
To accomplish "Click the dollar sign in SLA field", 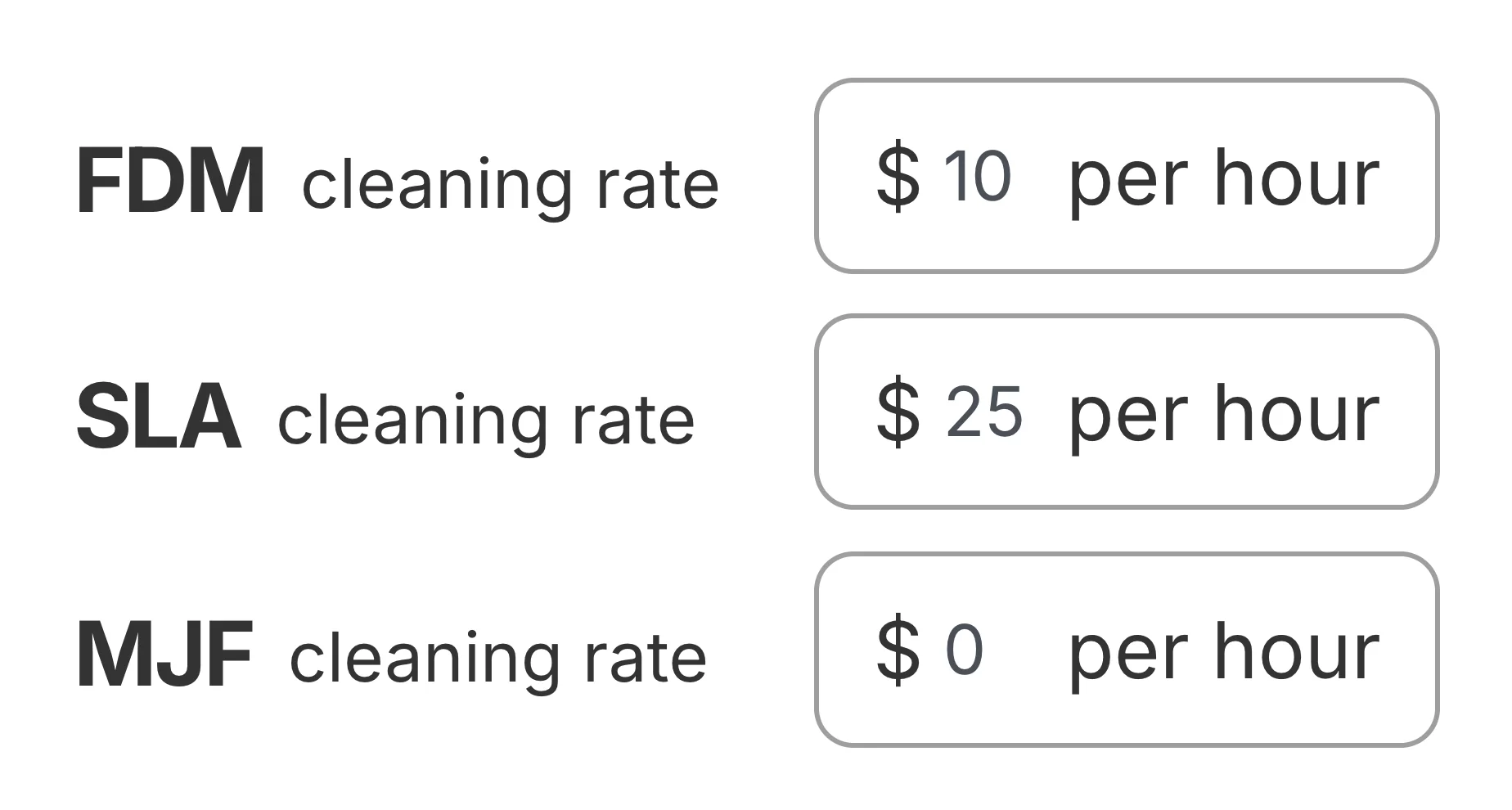I will click(898, 413).
